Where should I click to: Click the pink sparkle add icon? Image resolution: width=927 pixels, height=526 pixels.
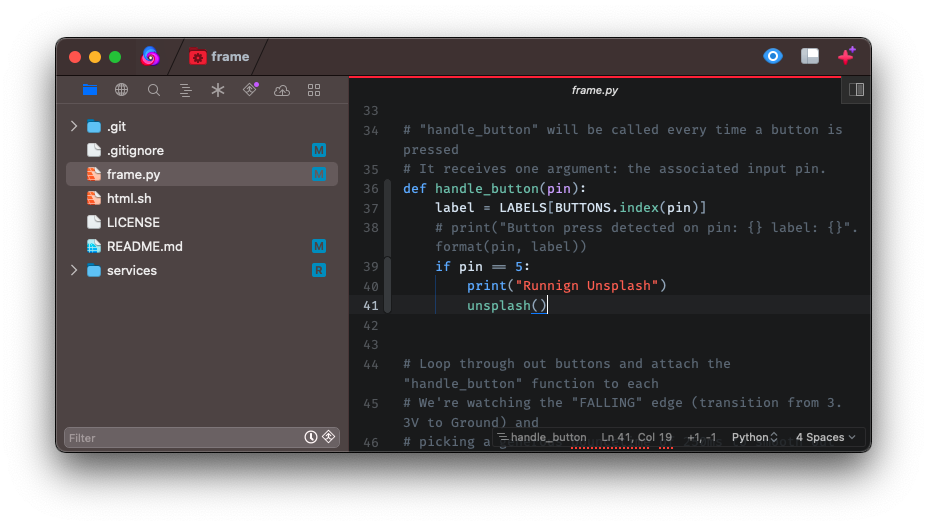(x=847, y=56)
